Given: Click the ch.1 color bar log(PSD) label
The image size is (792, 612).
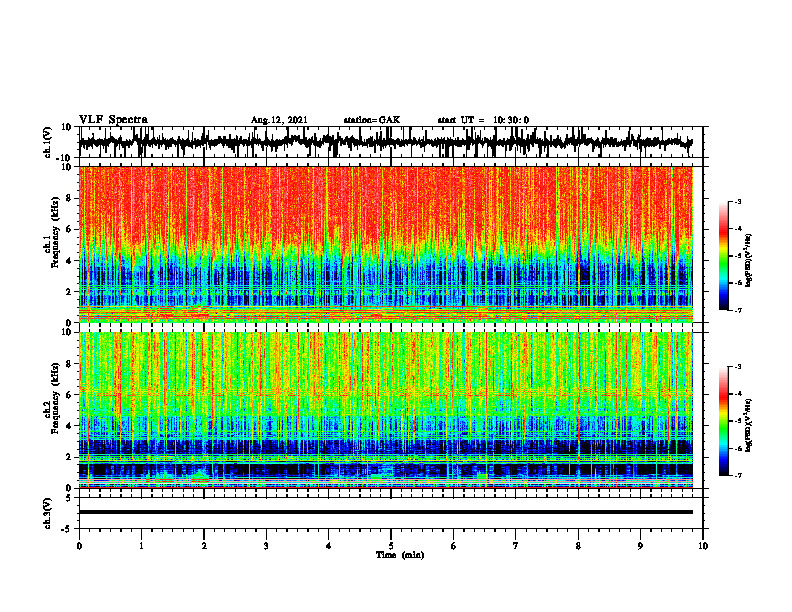Looking at the screenshot, I should (749, 261).
